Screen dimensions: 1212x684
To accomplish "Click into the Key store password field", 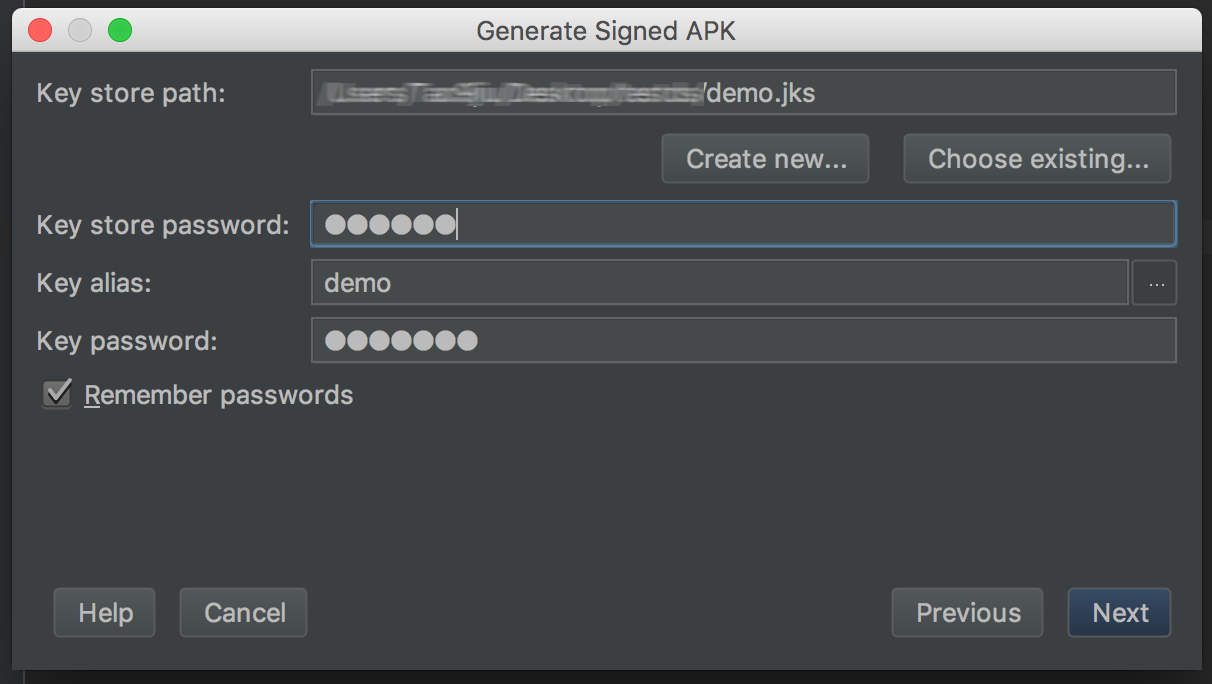I will (x=742, y=224).
